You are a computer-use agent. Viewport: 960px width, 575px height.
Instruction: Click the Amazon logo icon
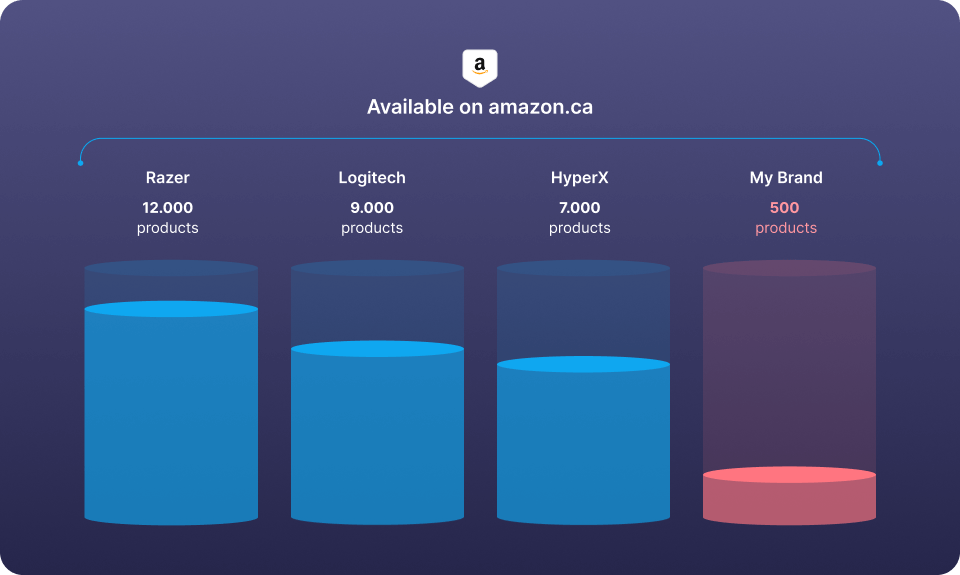[x=480, y=67]
